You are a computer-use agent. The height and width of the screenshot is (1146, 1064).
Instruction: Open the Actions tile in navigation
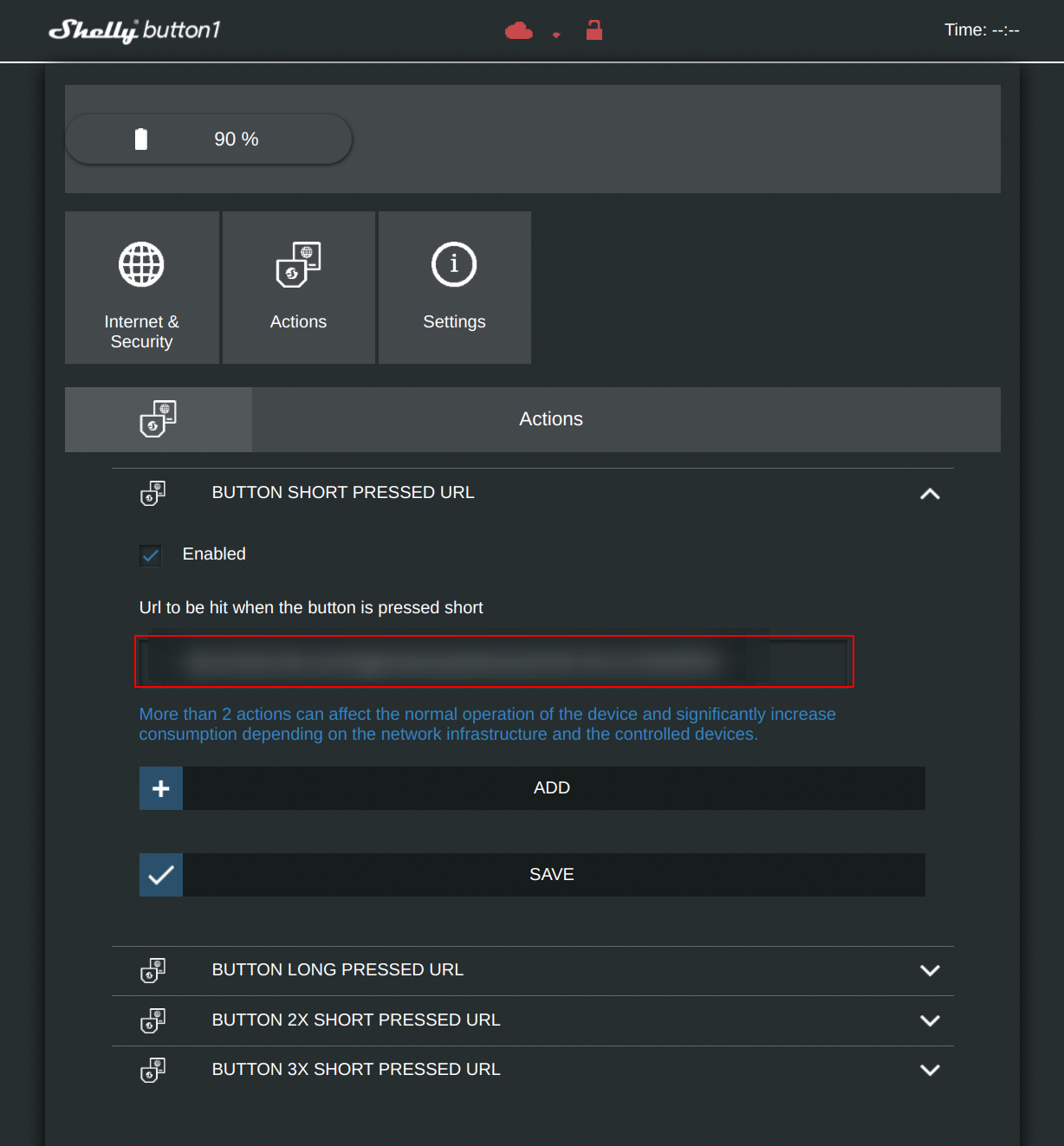(298, 288)
